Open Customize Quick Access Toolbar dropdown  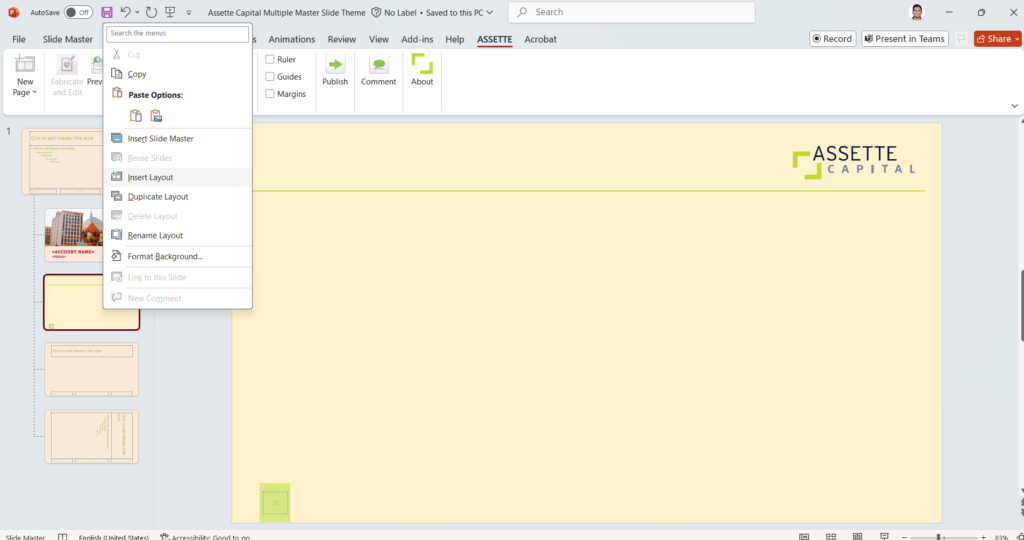click(189, 12)
